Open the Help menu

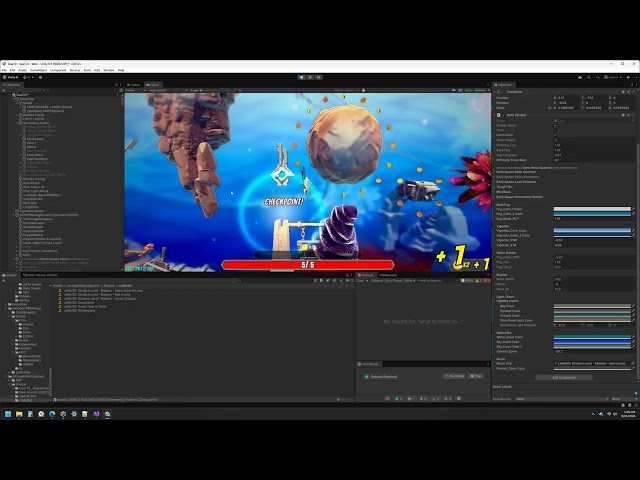[x=121, y=70]
